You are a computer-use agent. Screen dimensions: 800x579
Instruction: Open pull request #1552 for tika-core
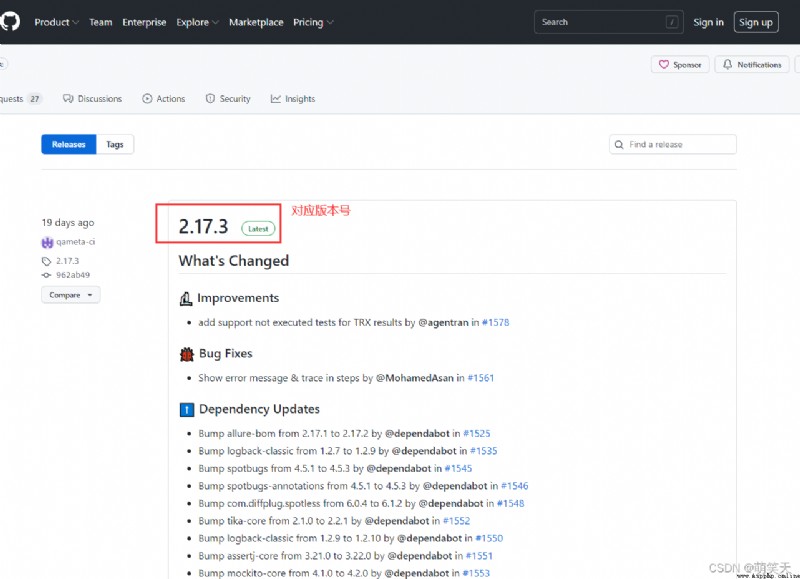point(456,521)
